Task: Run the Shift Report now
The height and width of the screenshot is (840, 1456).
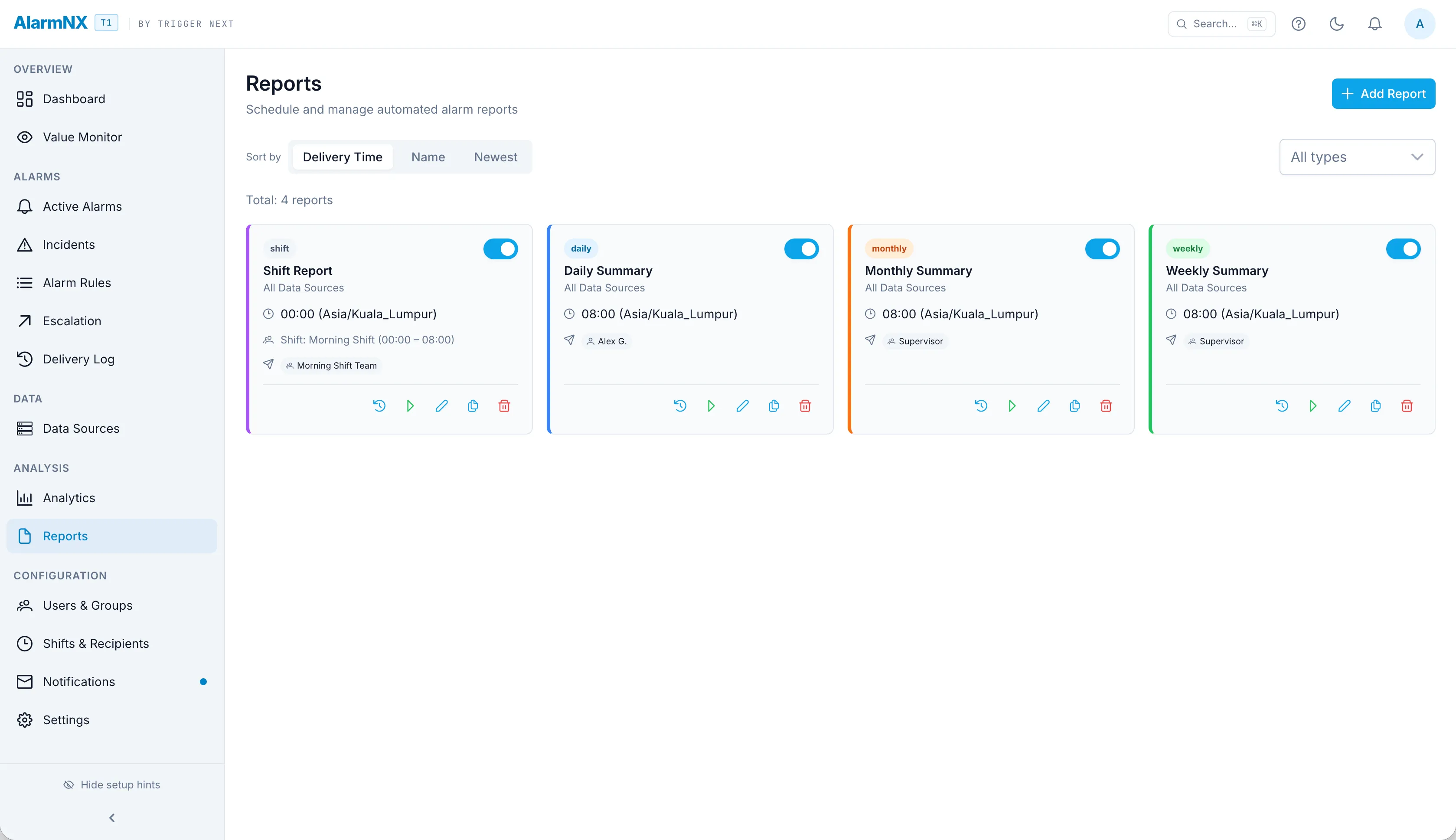Action: (410, 406)
